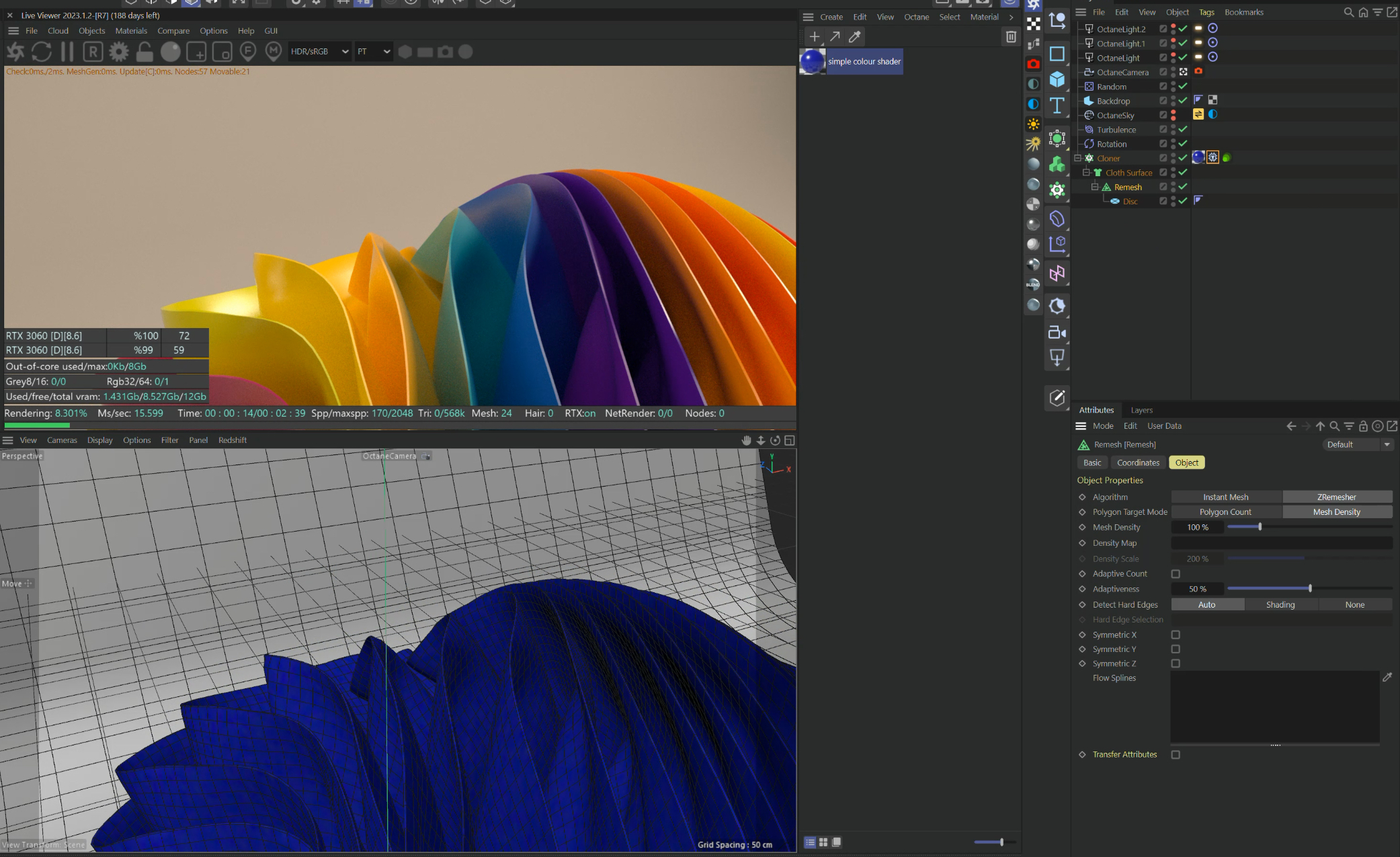This screenshot has height=857, width=1400.
Task: Open the HDR/sRGB colour space dropdown
Action: click(320, 52)
